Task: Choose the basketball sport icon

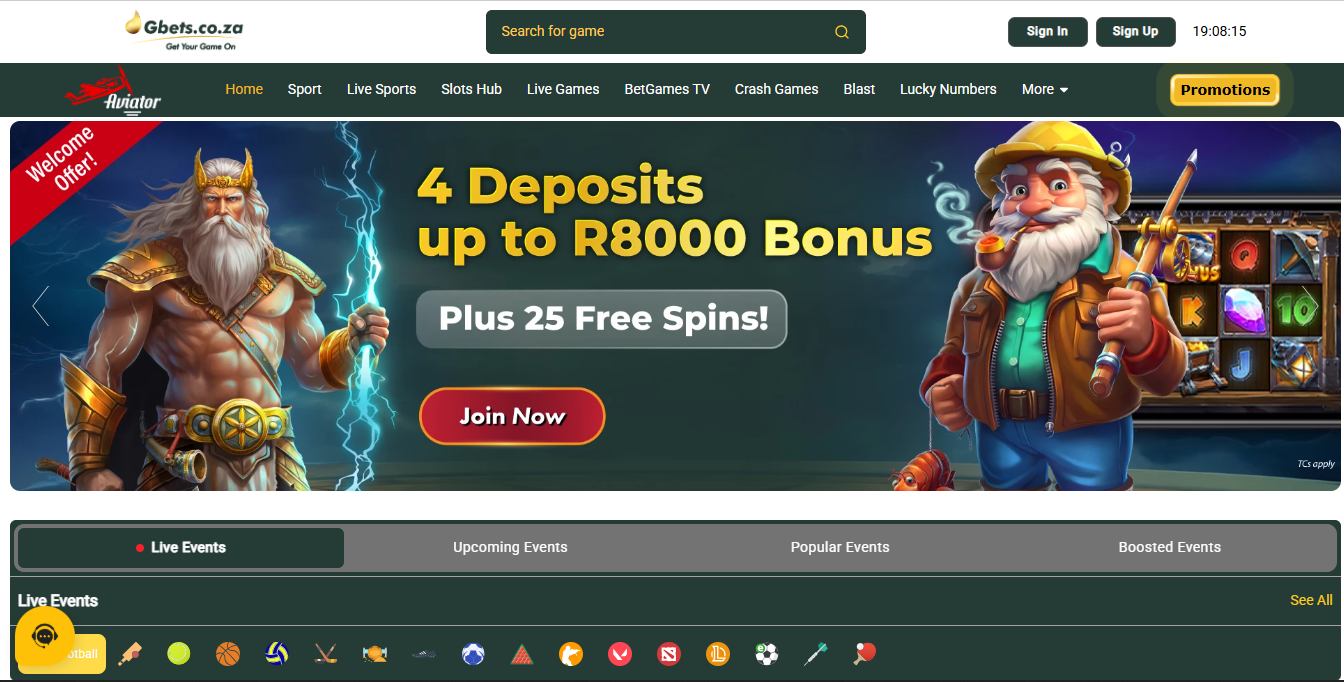Action: click(x=228, y=654)
